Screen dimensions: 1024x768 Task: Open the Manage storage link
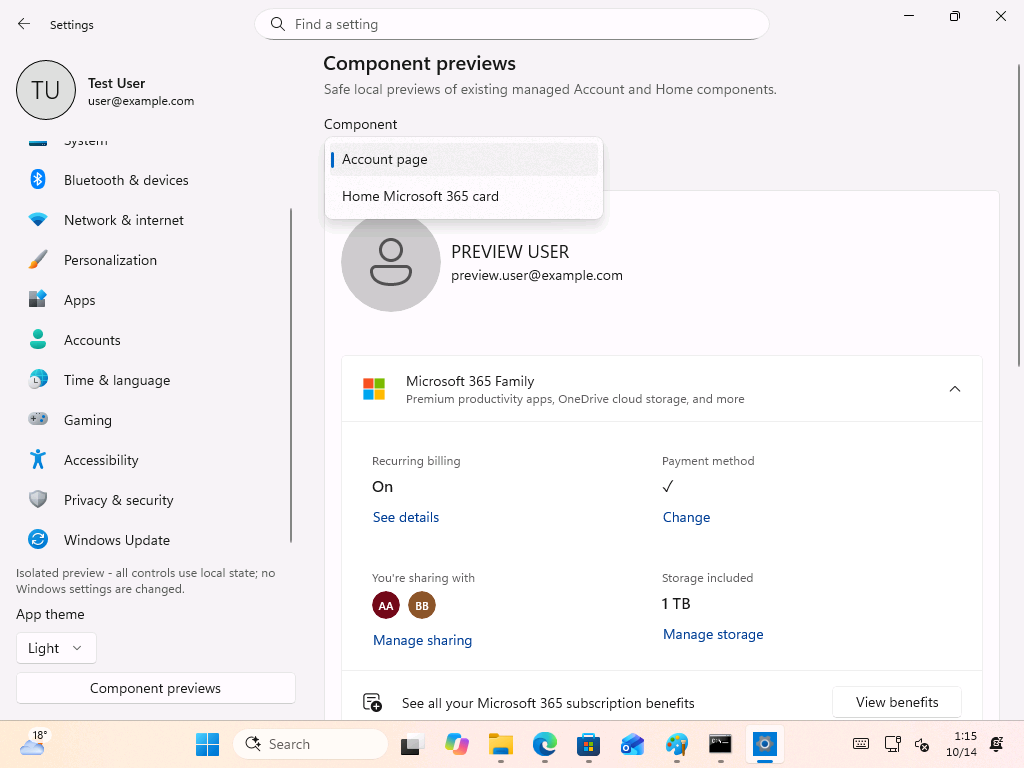point(712,634)
